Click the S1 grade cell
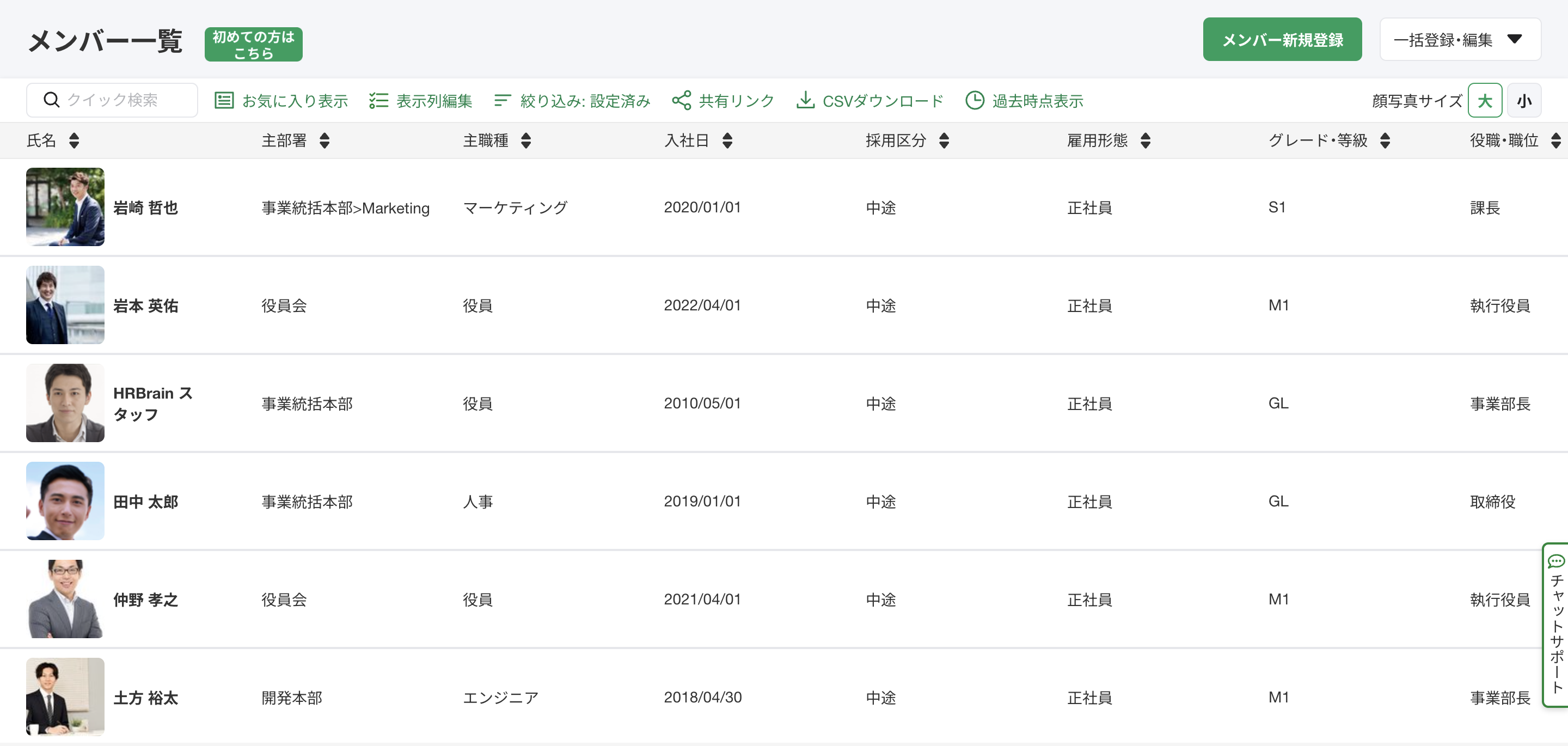Viewport: 1568px width, 746px height. coord(1277,207)
